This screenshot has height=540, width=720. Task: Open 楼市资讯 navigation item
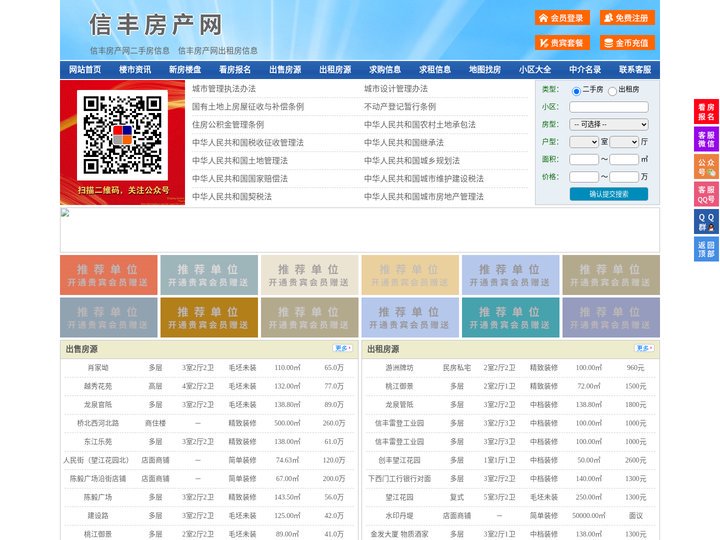point(135,70)
